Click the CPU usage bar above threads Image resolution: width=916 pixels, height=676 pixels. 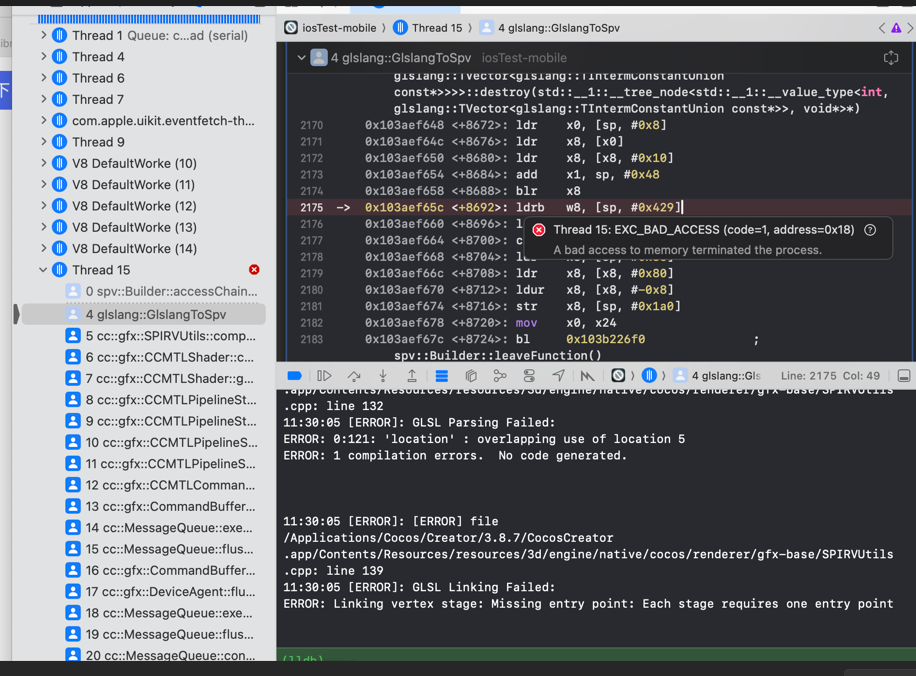click(x=149, y=19)
